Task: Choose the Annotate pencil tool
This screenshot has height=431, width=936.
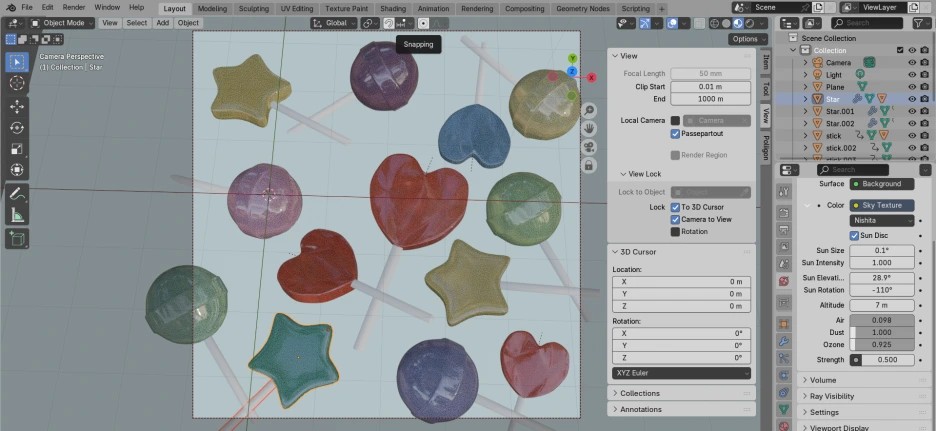Action: pyautogui.click(x=17, y=193)
